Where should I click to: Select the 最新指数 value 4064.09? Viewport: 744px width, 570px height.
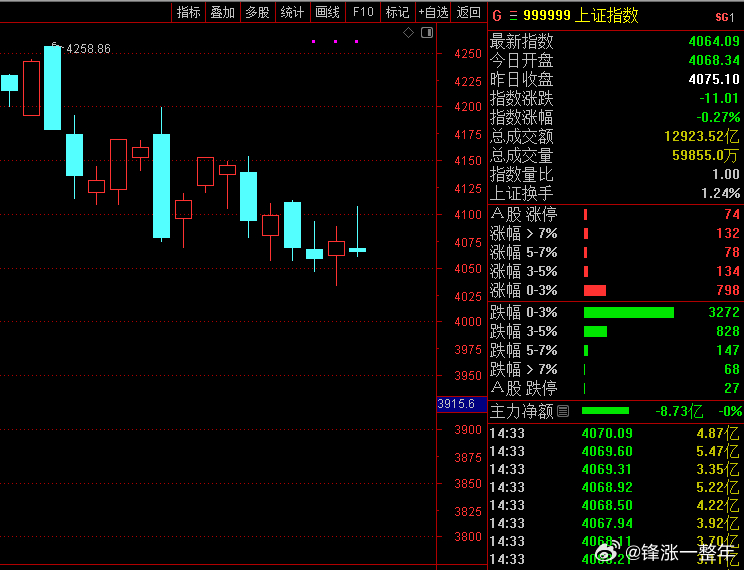(714, 41)
